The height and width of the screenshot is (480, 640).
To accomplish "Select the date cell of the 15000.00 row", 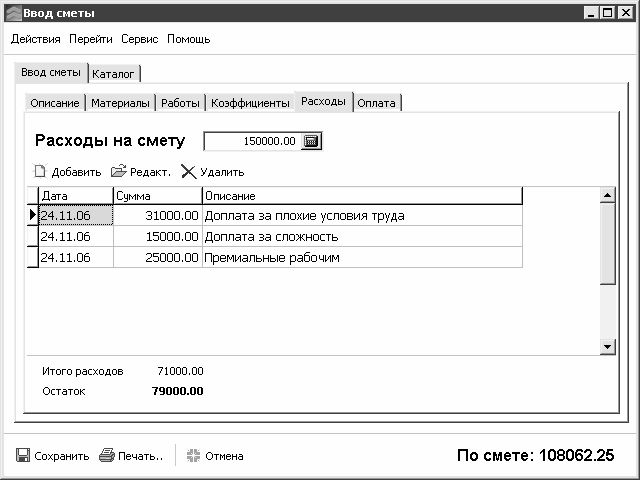I will 76,236.
